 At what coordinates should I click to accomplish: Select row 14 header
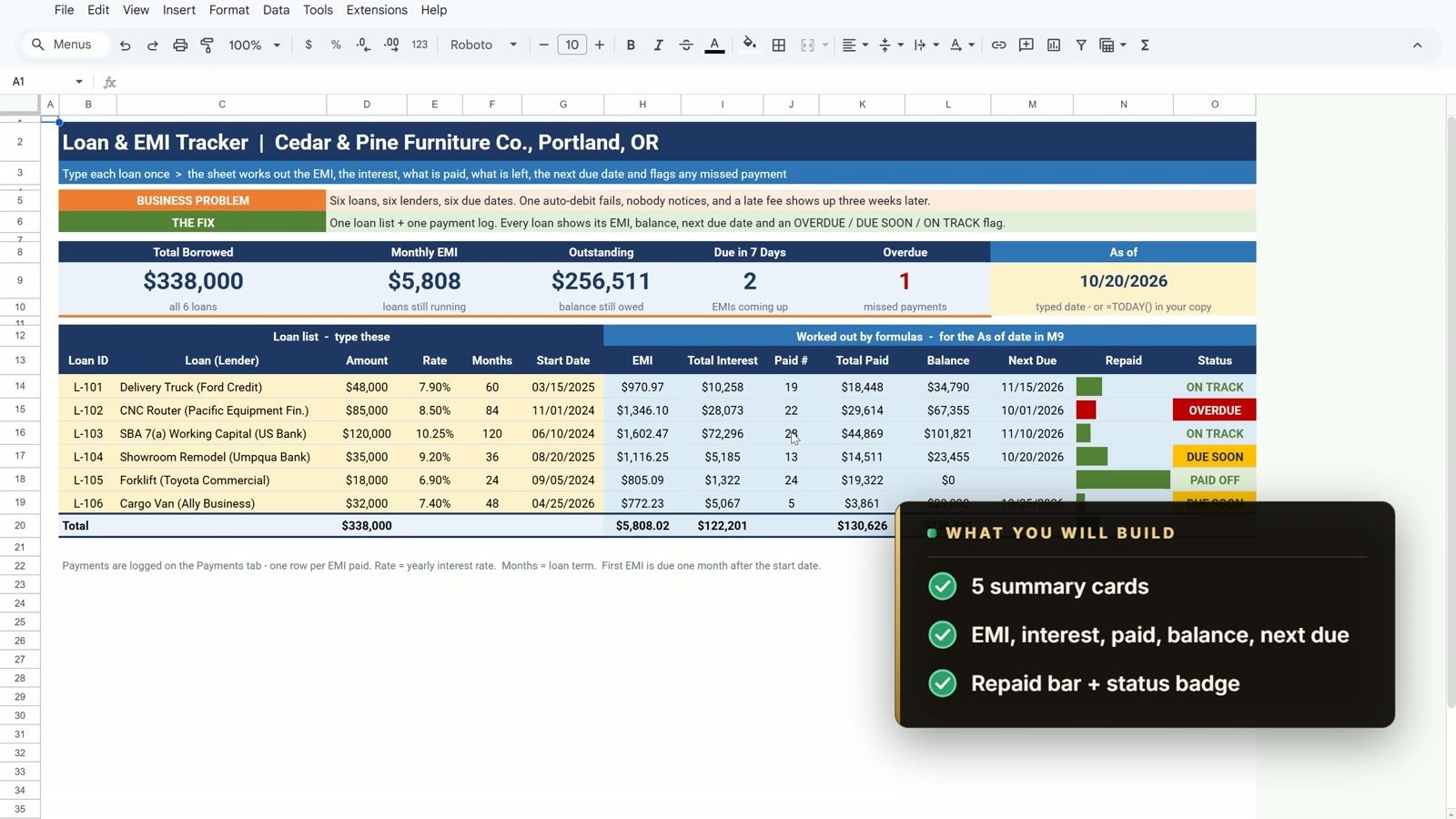coord(20,387)
